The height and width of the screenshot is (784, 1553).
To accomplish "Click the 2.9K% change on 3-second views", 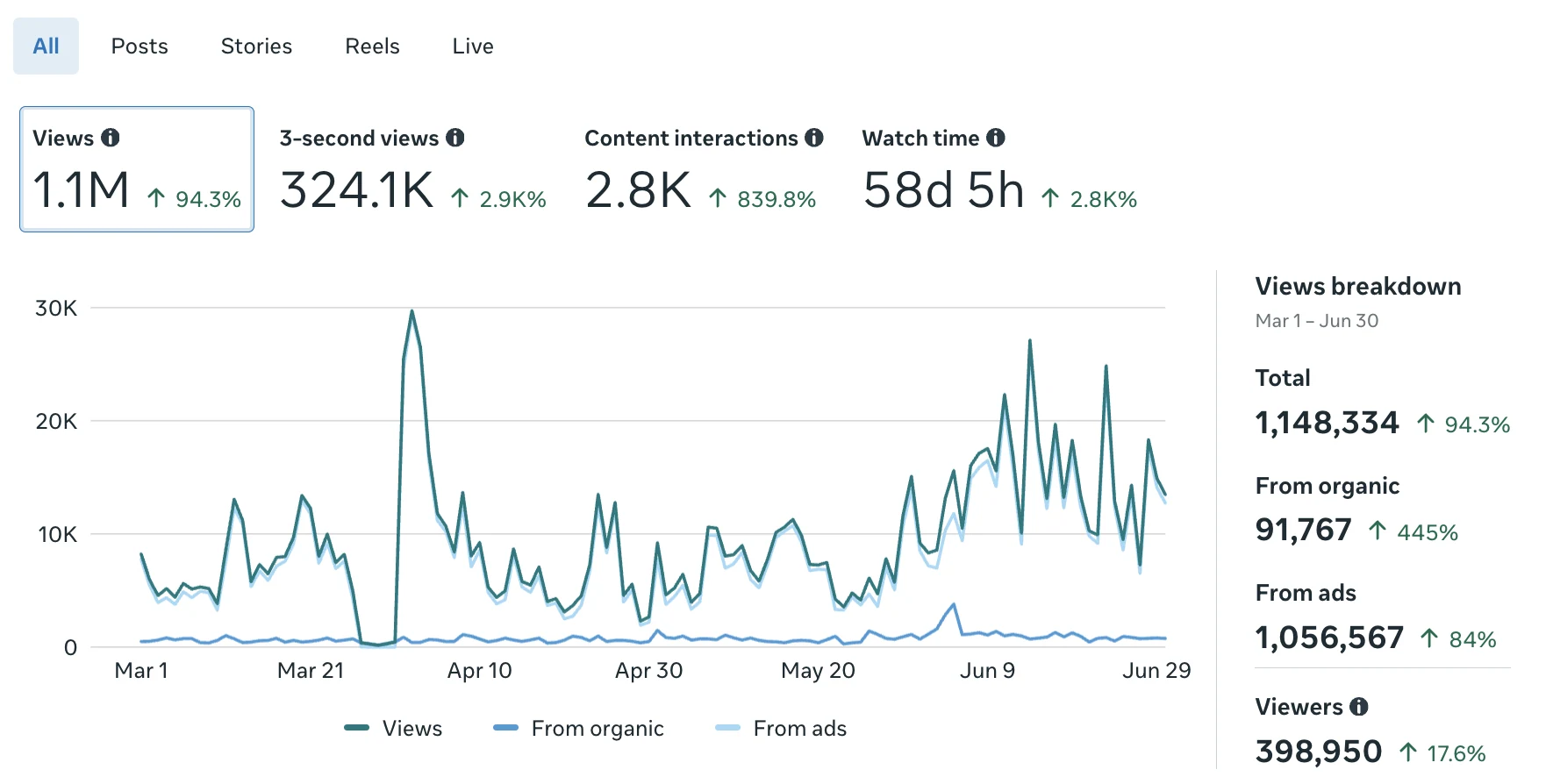I will click(498, 199).
